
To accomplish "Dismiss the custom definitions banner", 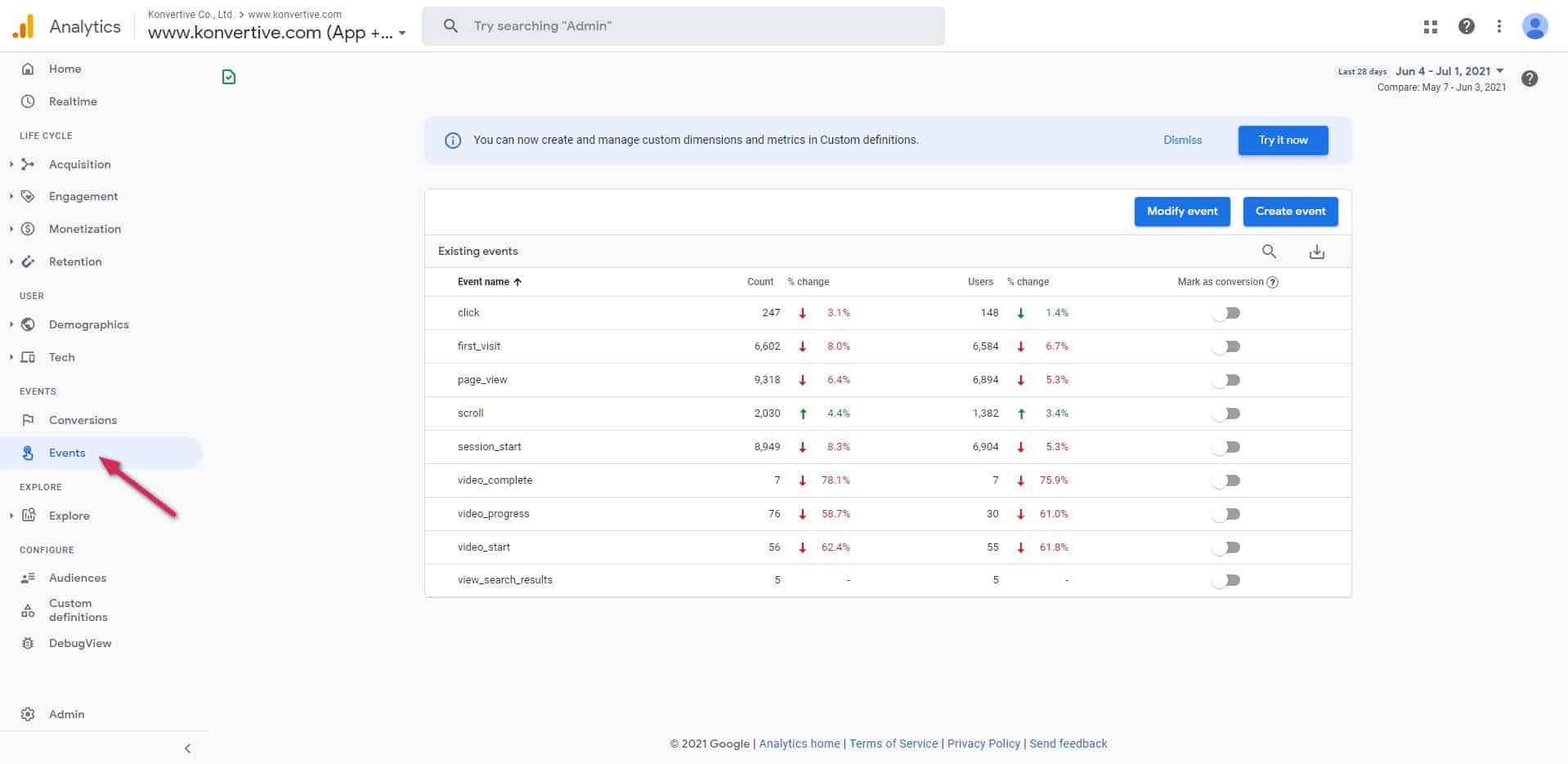I will (1182, 141).
